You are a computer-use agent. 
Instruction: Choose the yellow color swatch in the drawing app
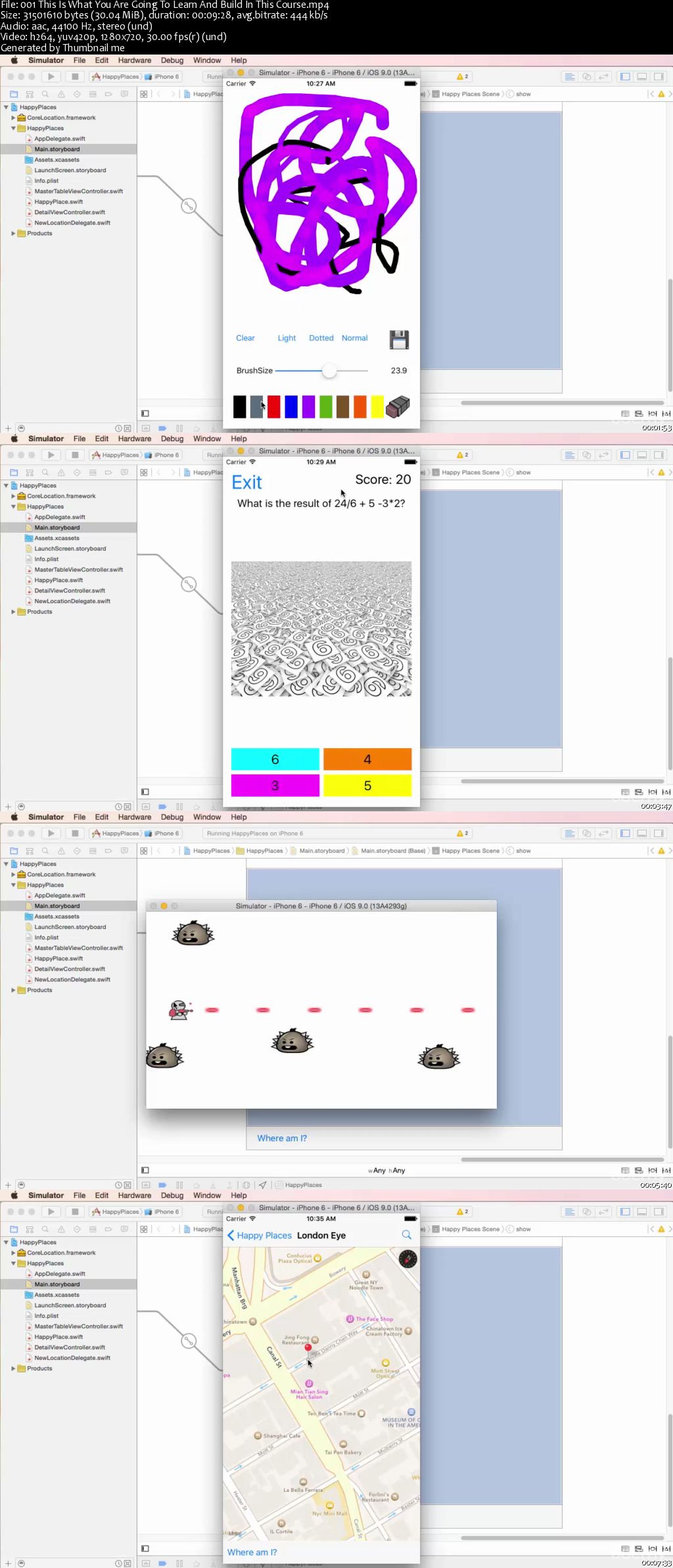(377, 407)
